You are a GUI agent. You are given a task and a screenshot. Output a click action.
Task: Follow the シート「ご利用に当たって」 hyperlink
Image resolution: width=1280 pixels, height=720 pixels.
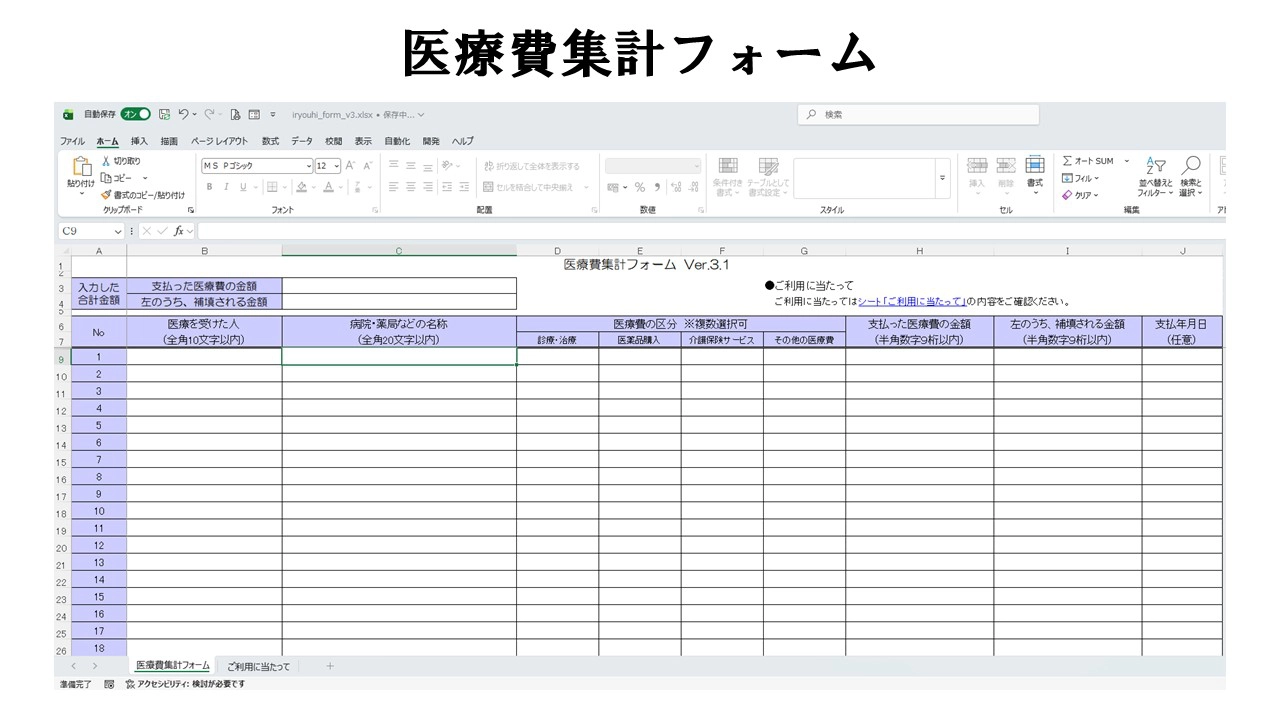coord(911,301)
